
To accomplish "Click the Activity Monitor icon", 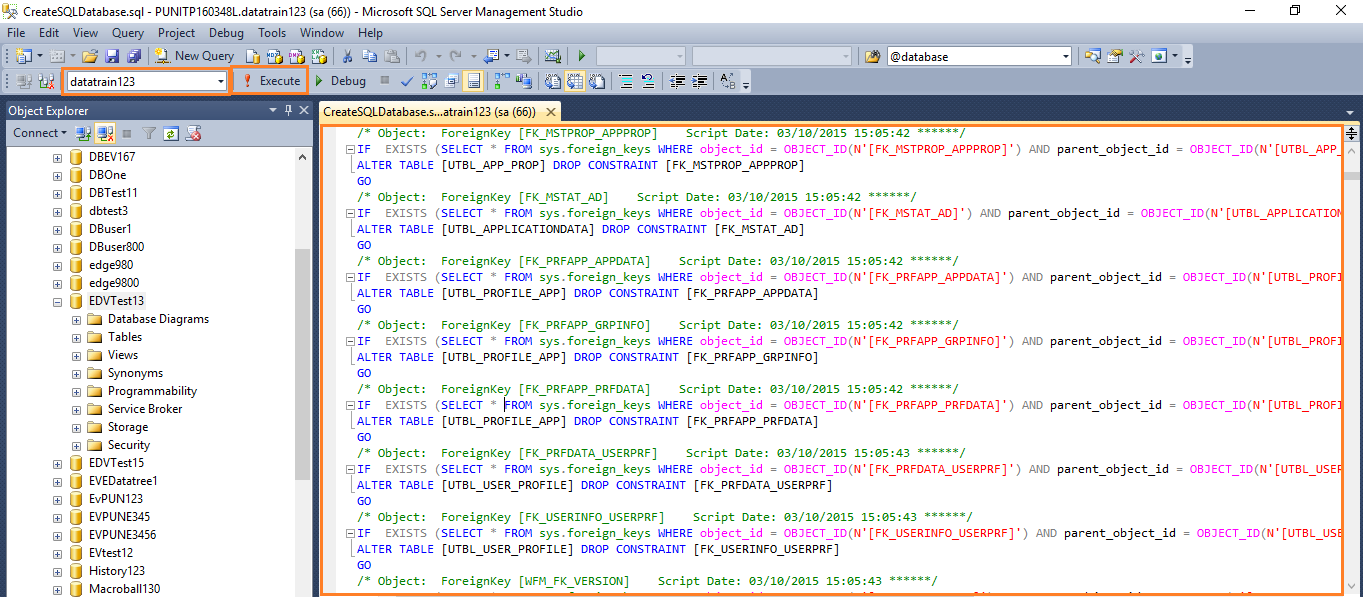I will click(x=551, y=56).
